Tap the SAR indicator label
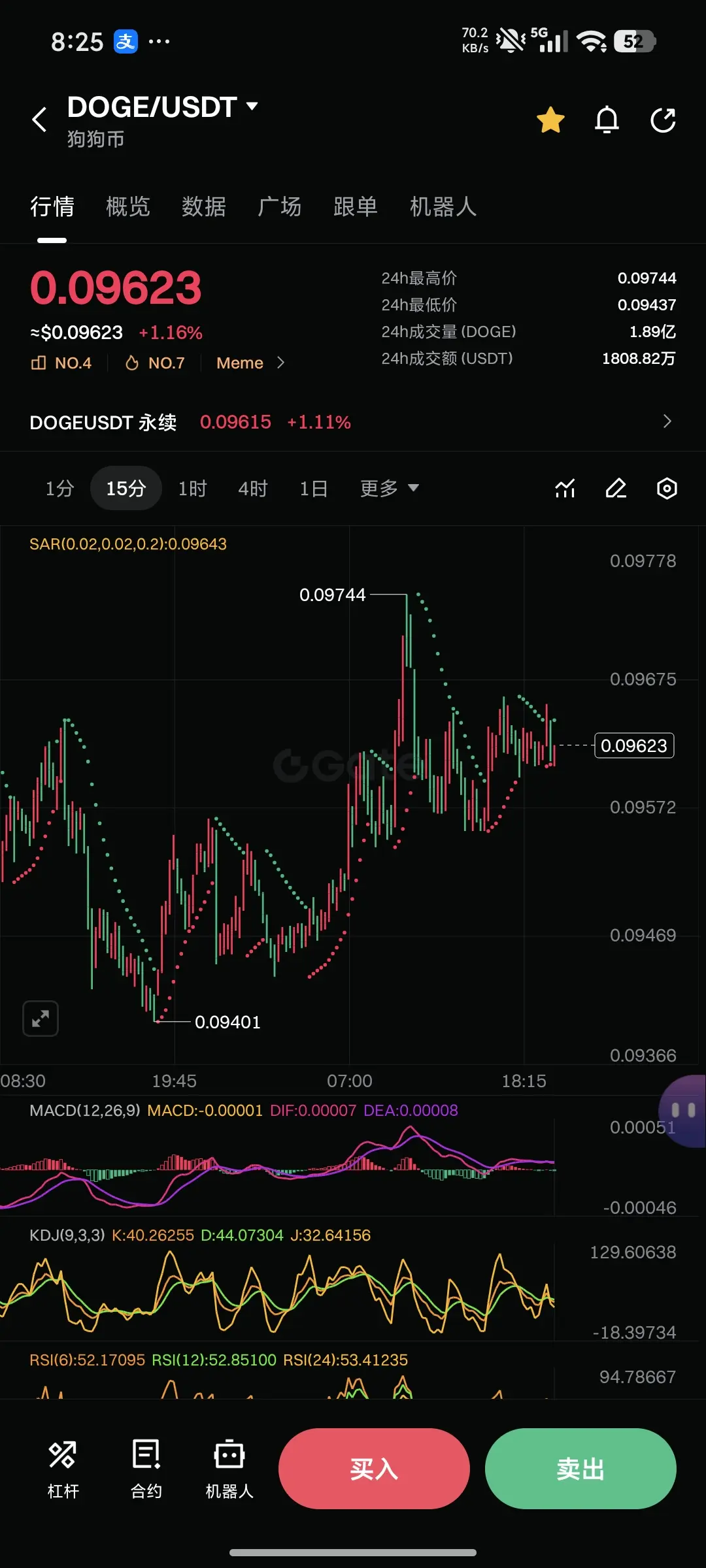This screenshot has width=706, height=1568. point(128,544)
